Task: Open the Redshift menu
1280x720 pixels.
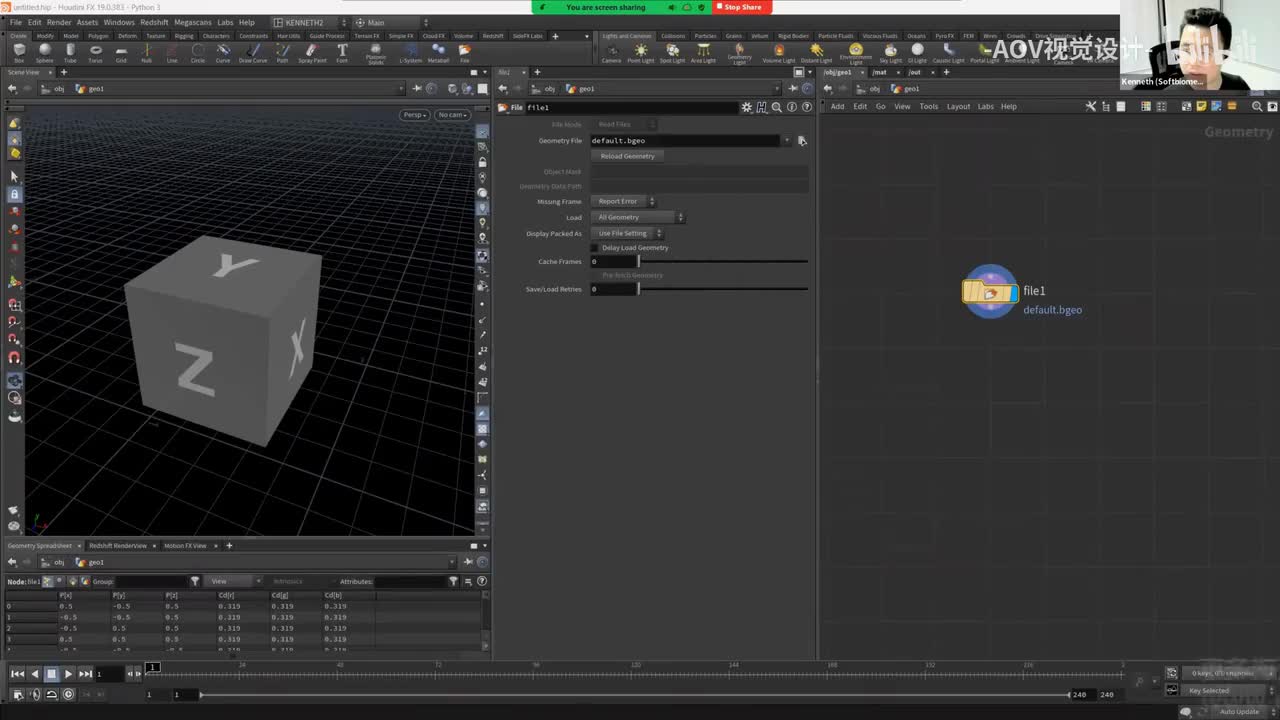Action: click(x=154, y=22)
